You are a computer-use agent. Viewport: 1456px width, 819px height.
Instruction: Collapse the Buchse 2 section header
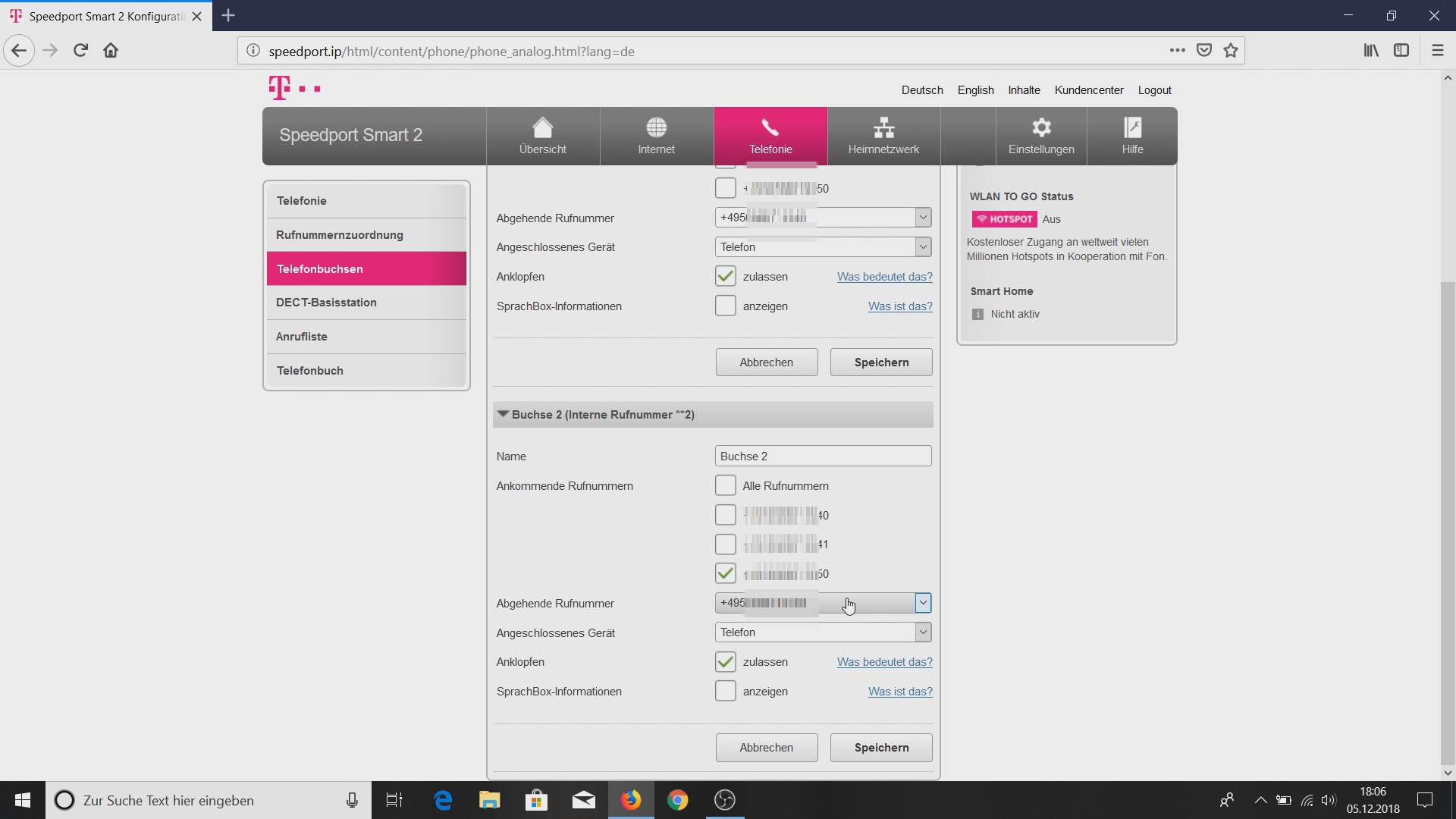coord(713,415)
